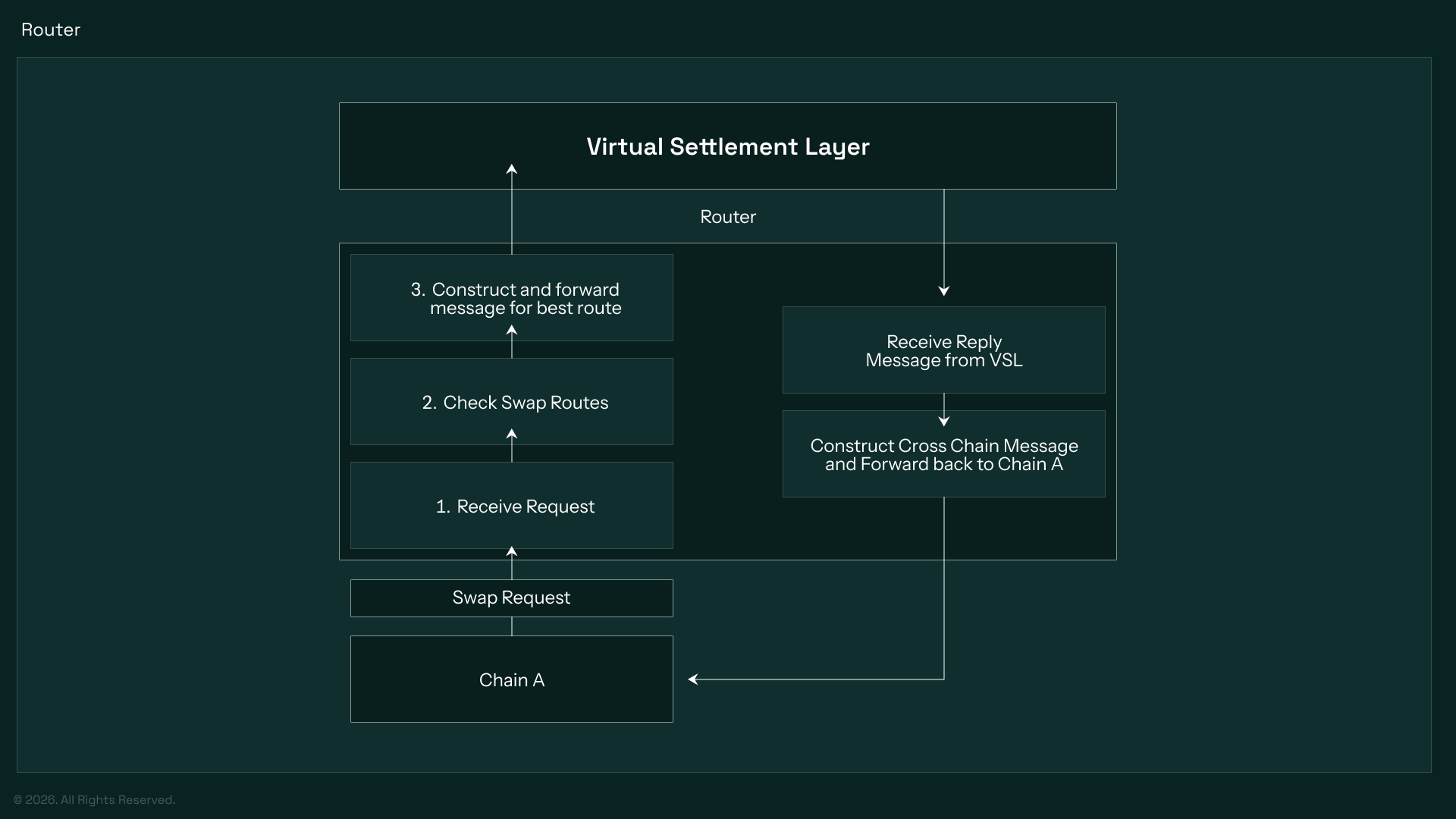Click the Router label inside the diagram
The width and height of the screenshot is (1456, 819).
727,217
